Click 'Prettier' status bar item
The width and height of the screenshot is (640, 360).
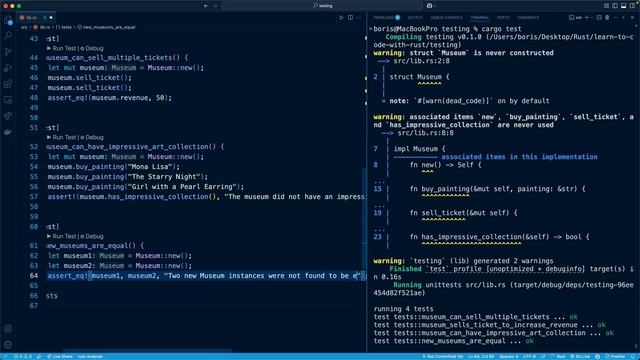615,356
